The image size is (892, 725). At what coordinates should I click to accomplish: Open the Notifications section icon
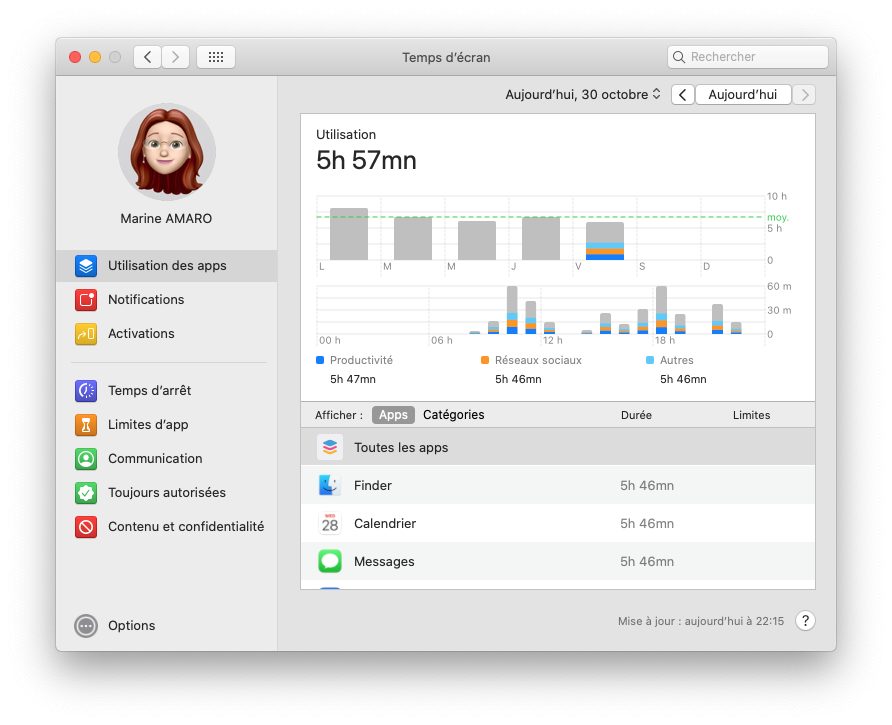coord(86,300)
